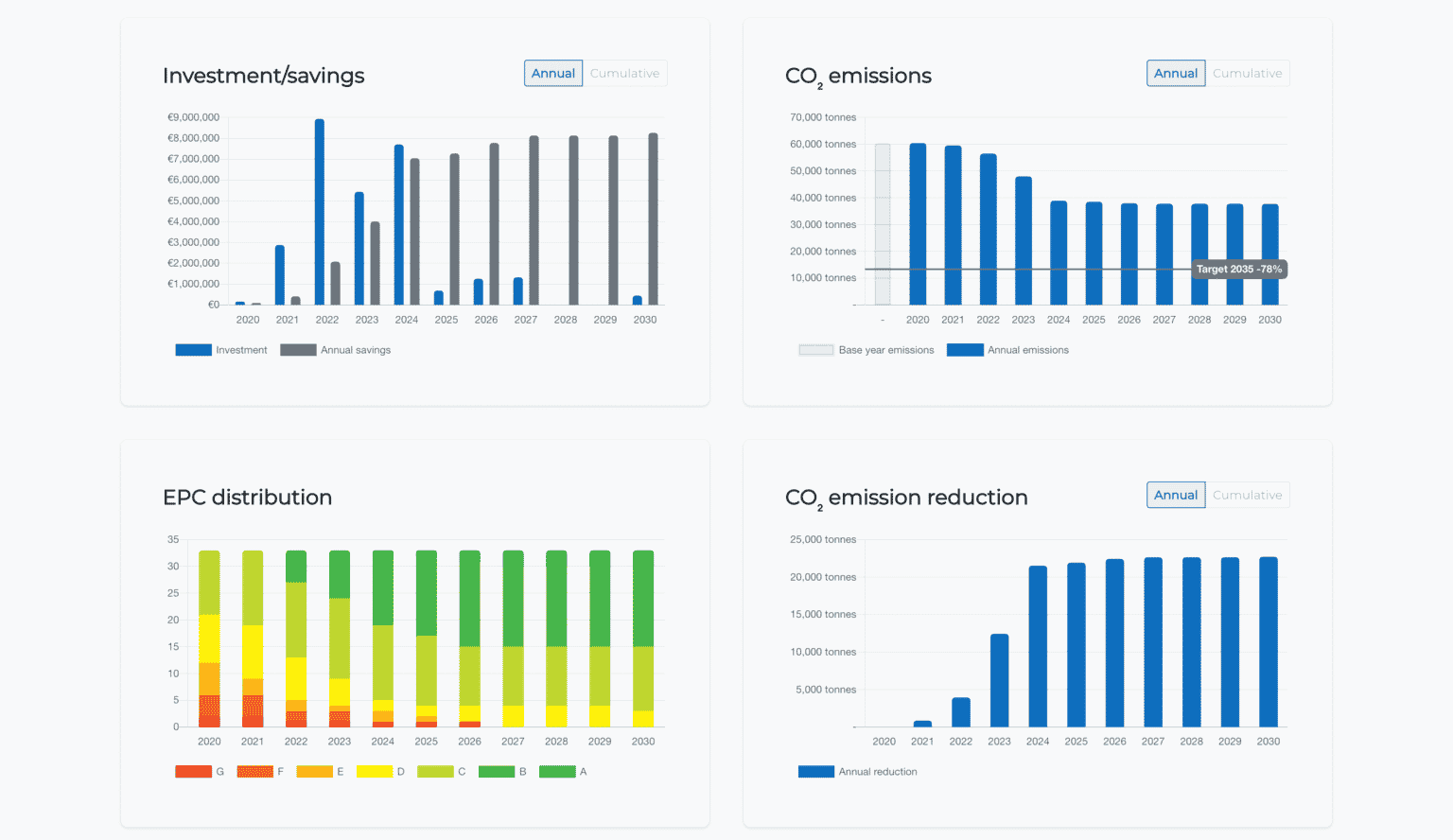Click the 'Annual reduction' legend text
This screenshot has height=840, width=1453.
878,772
